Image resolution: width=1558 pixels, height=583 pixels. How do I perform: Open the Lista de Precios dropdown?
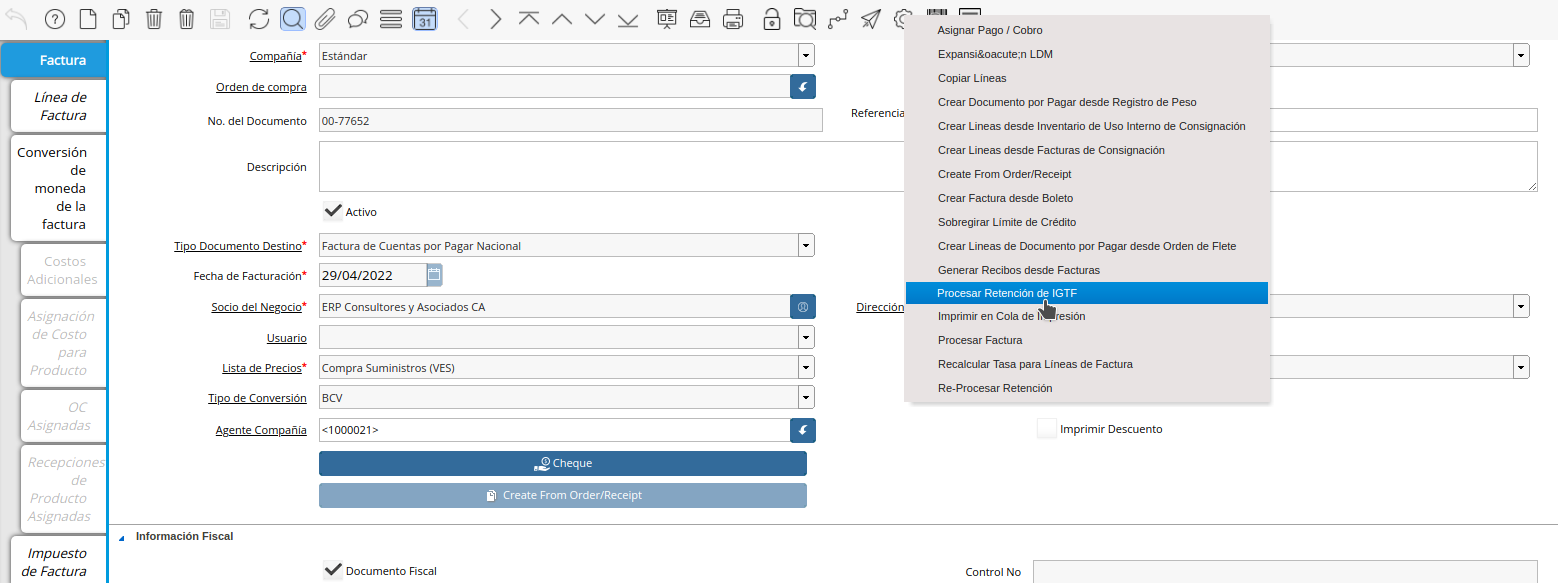tap(806, 367)
